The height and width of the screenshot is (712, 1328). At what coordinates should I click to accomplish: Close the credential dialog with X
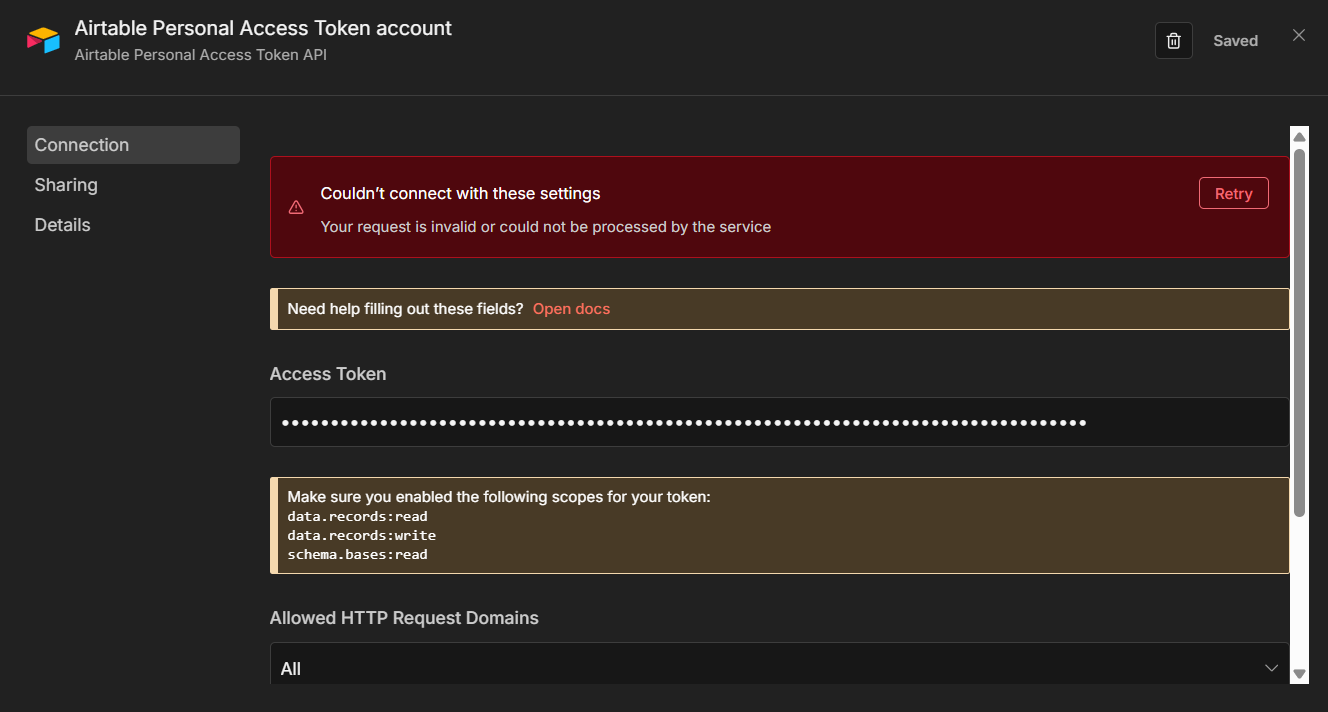coord(1299,36)
